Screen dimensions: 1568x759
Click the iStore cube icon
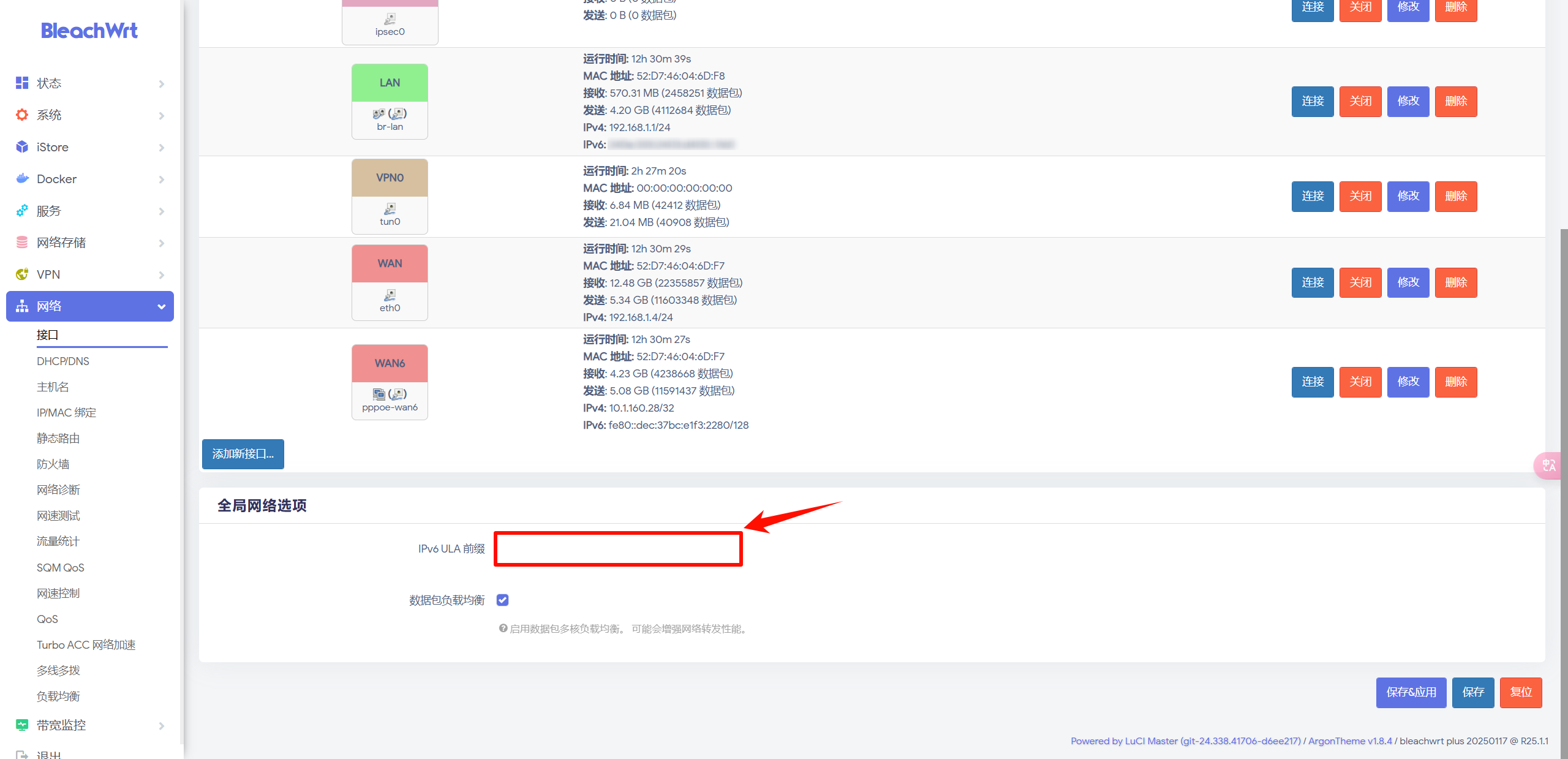[22, 146]
